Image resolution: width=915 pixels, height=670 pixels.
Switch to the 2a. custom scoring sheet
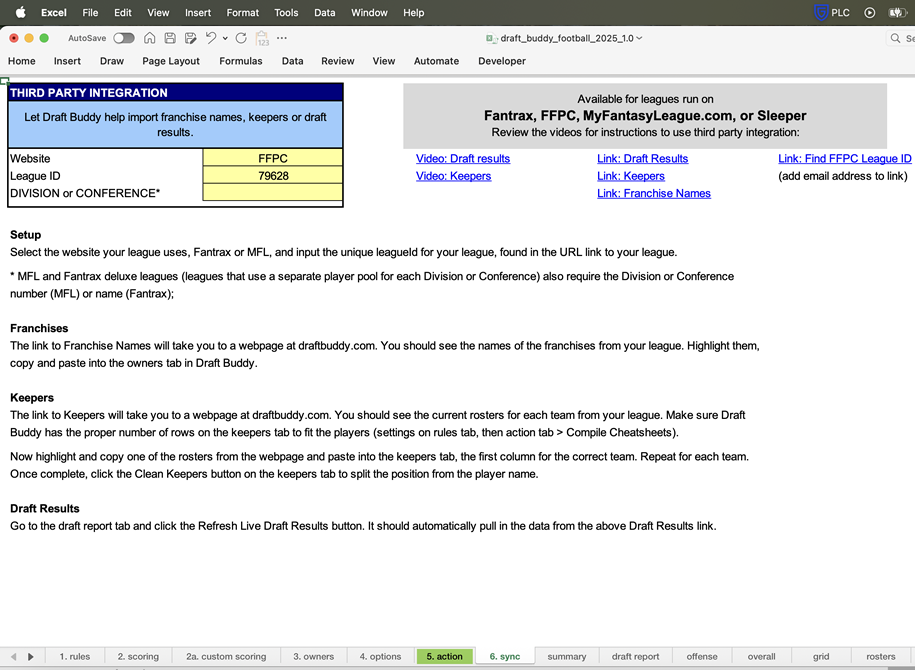226,656
